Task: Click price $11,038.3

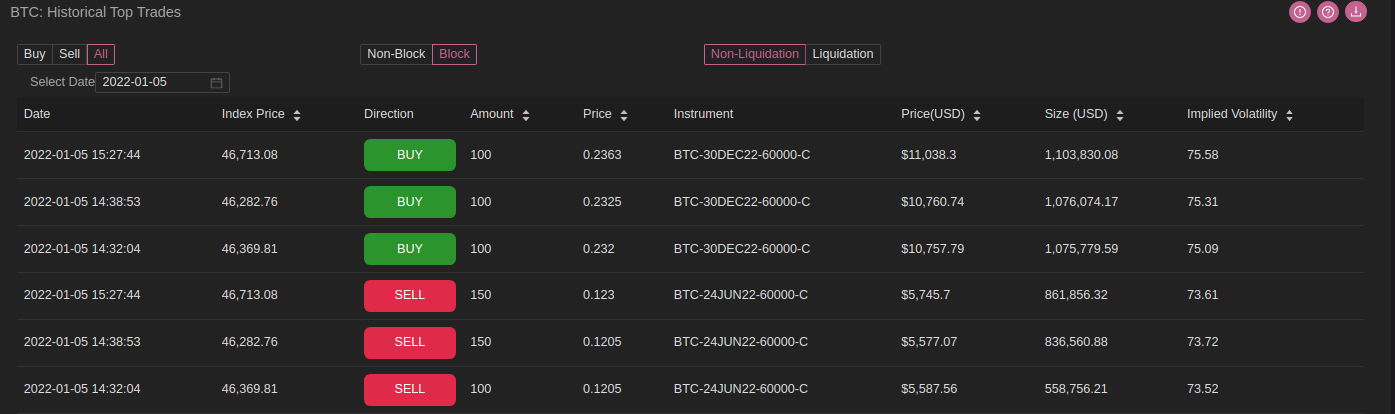Action: (929, 155)
